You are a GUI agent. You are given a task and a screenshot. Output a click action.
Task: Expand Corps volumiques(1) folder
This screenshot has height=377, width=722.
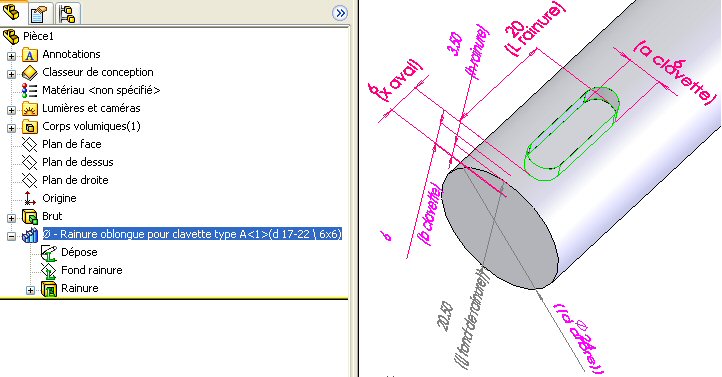coord(11,128)
